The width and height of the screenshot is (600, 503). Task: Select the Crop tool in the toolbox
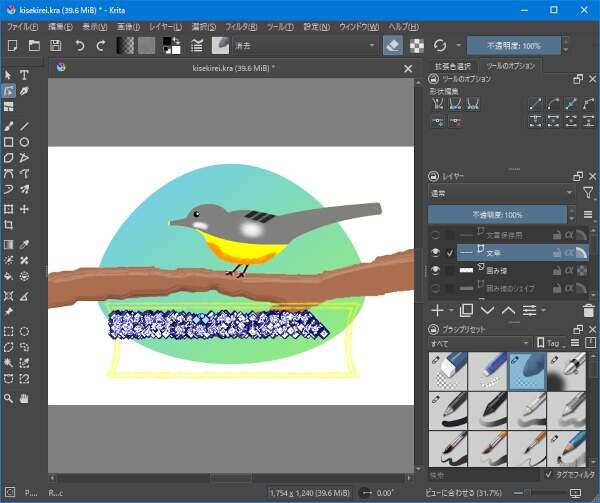9,226
